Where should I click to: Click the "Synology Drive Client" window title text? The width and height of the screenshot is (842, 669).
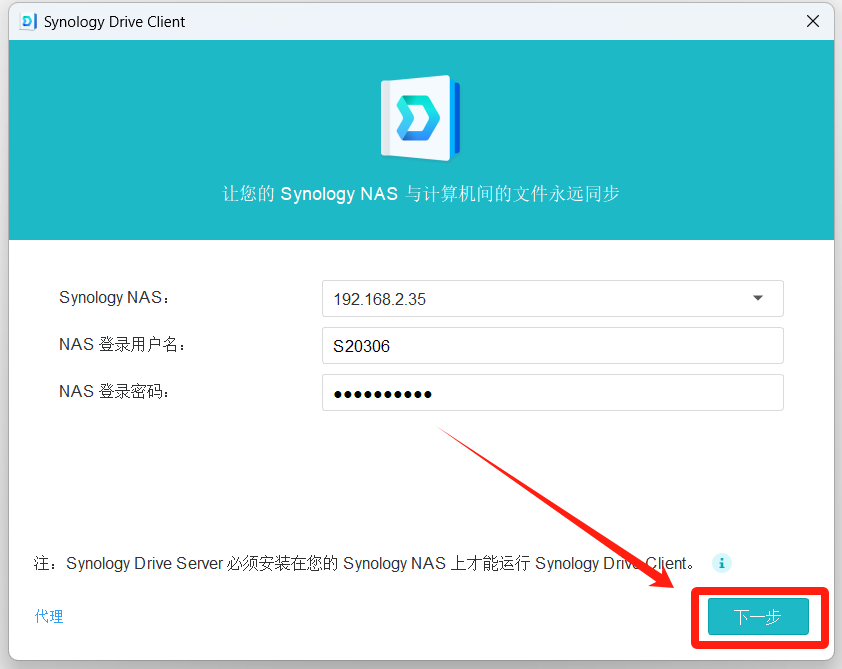pos(114,21)
